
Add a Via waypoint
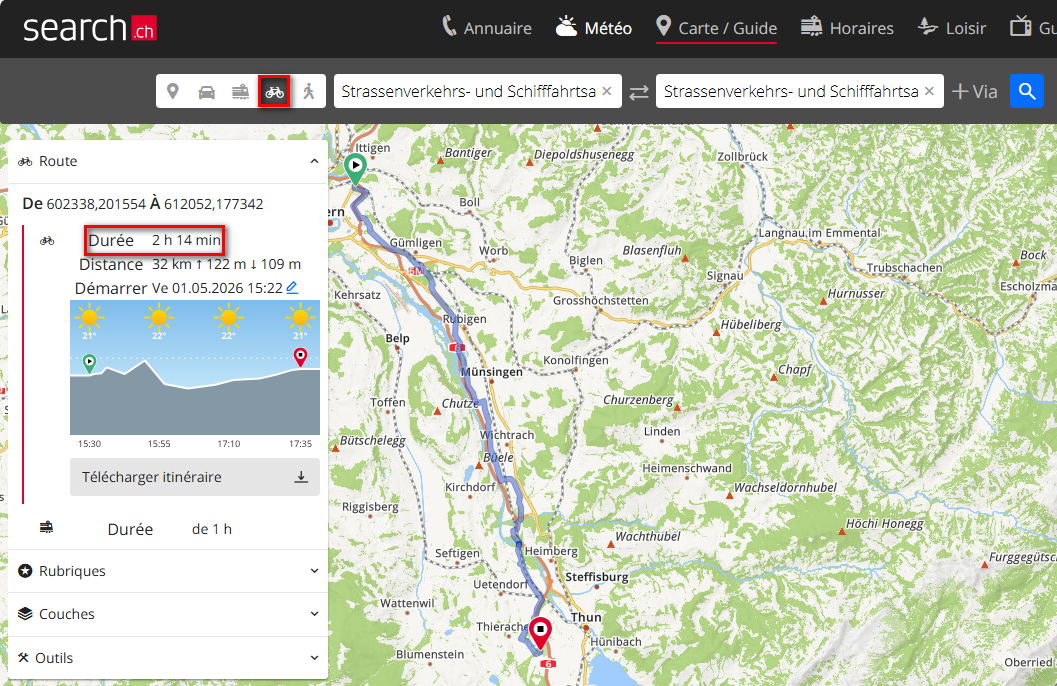pyautogui.click(x=974, y=92)
